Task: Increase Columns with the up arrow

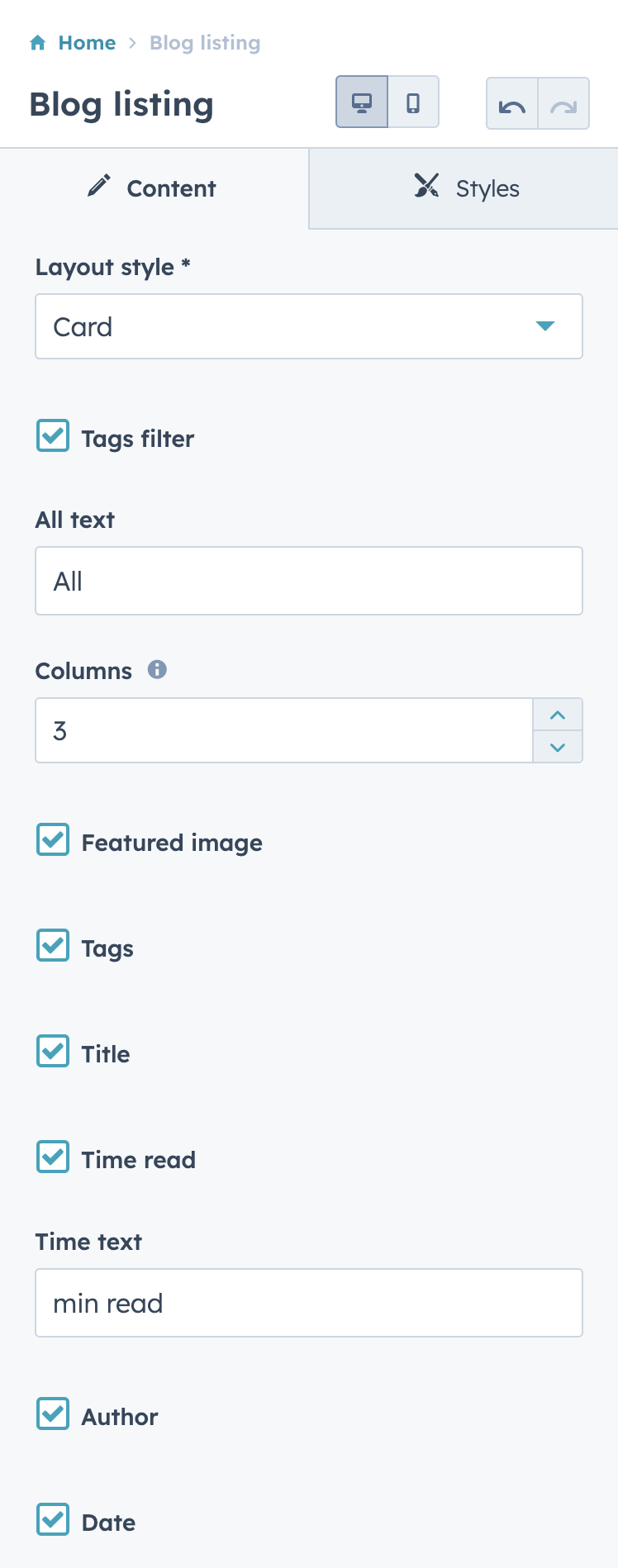Action: tap(558, 714)
